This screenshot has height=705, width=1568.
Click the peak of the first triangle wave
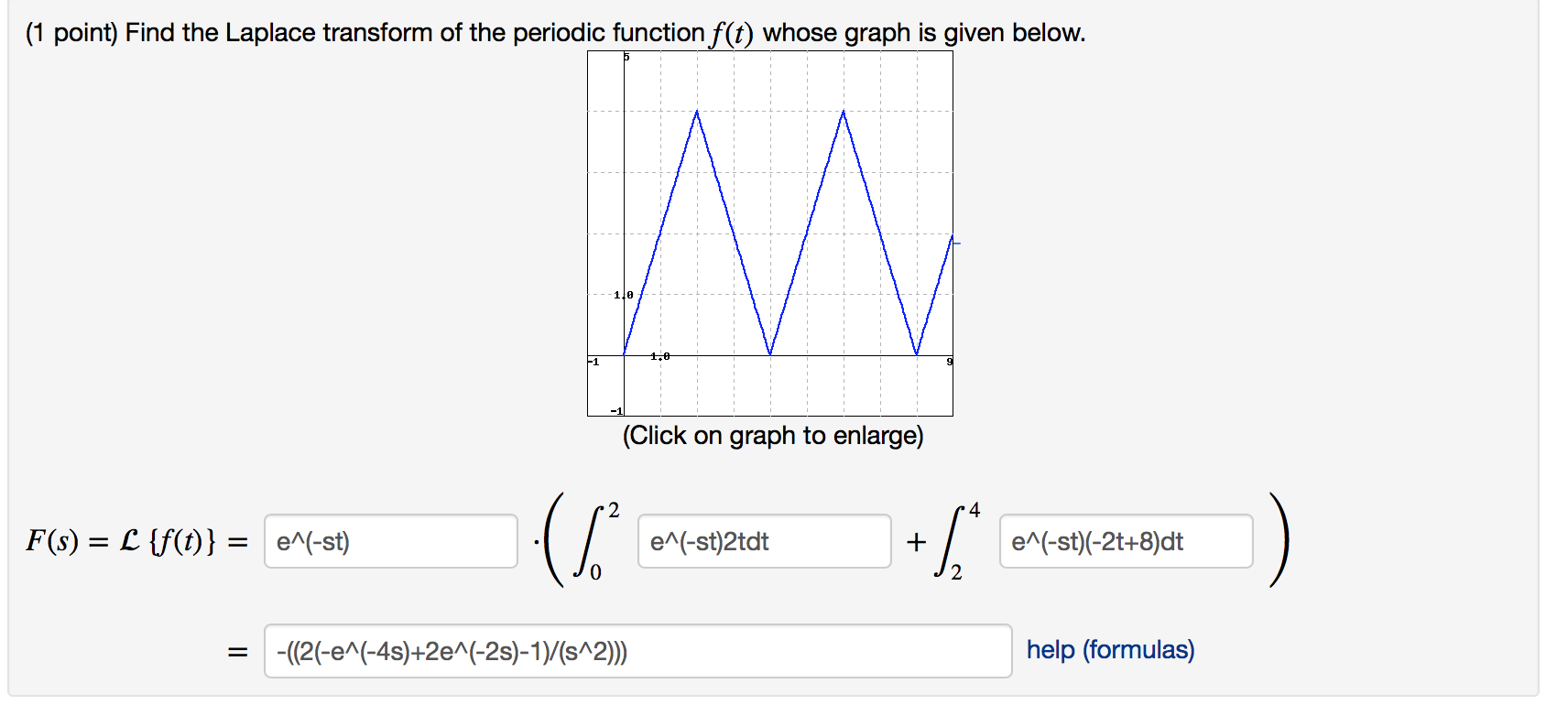697,112
